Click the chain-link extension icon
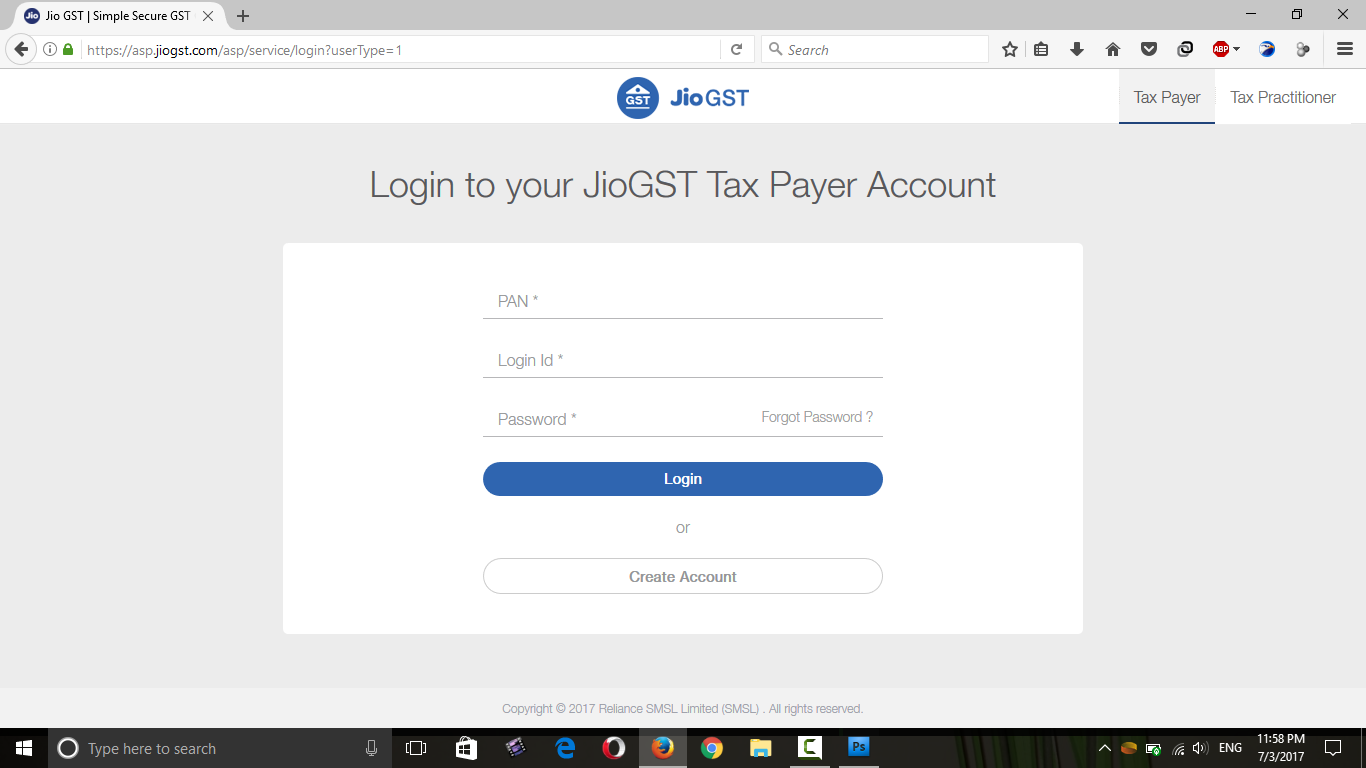Image resolution: width=1366 pixels, height=768 pixels. (1185, 49)
